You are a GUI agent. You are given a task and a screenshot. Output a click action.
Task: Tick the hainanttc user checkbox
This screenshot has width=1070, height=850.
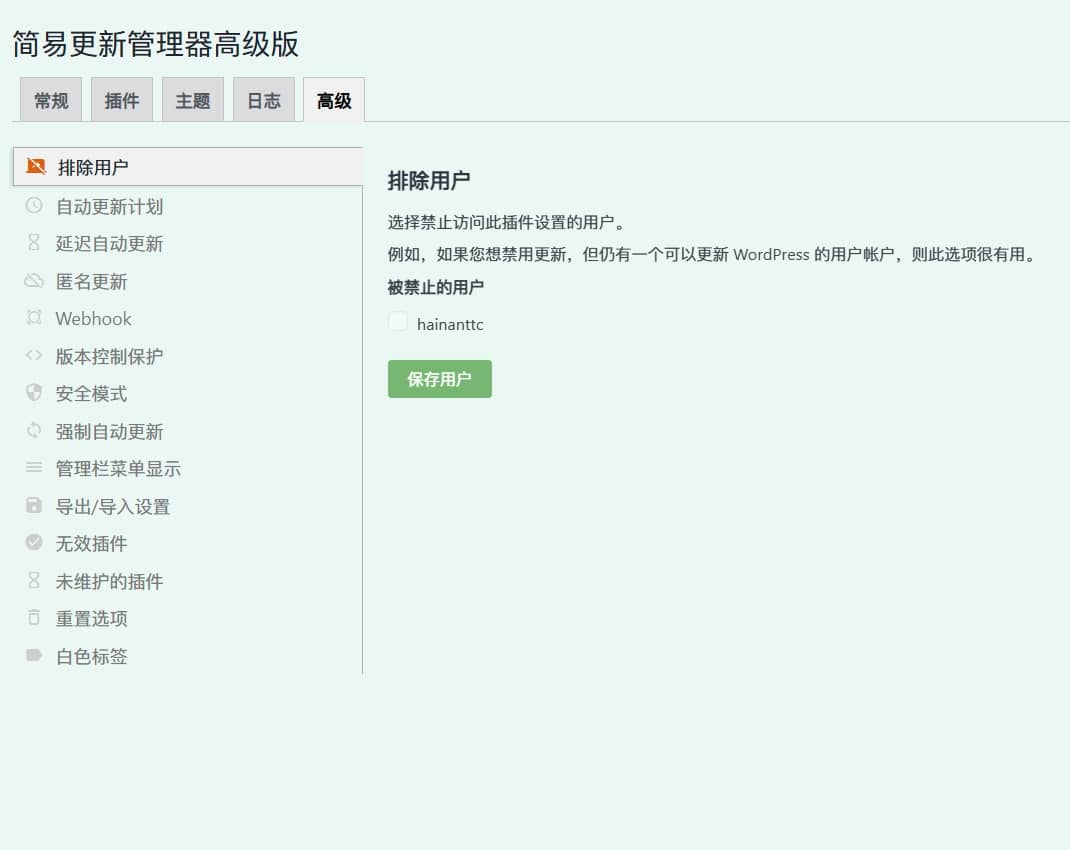point(398,322)
